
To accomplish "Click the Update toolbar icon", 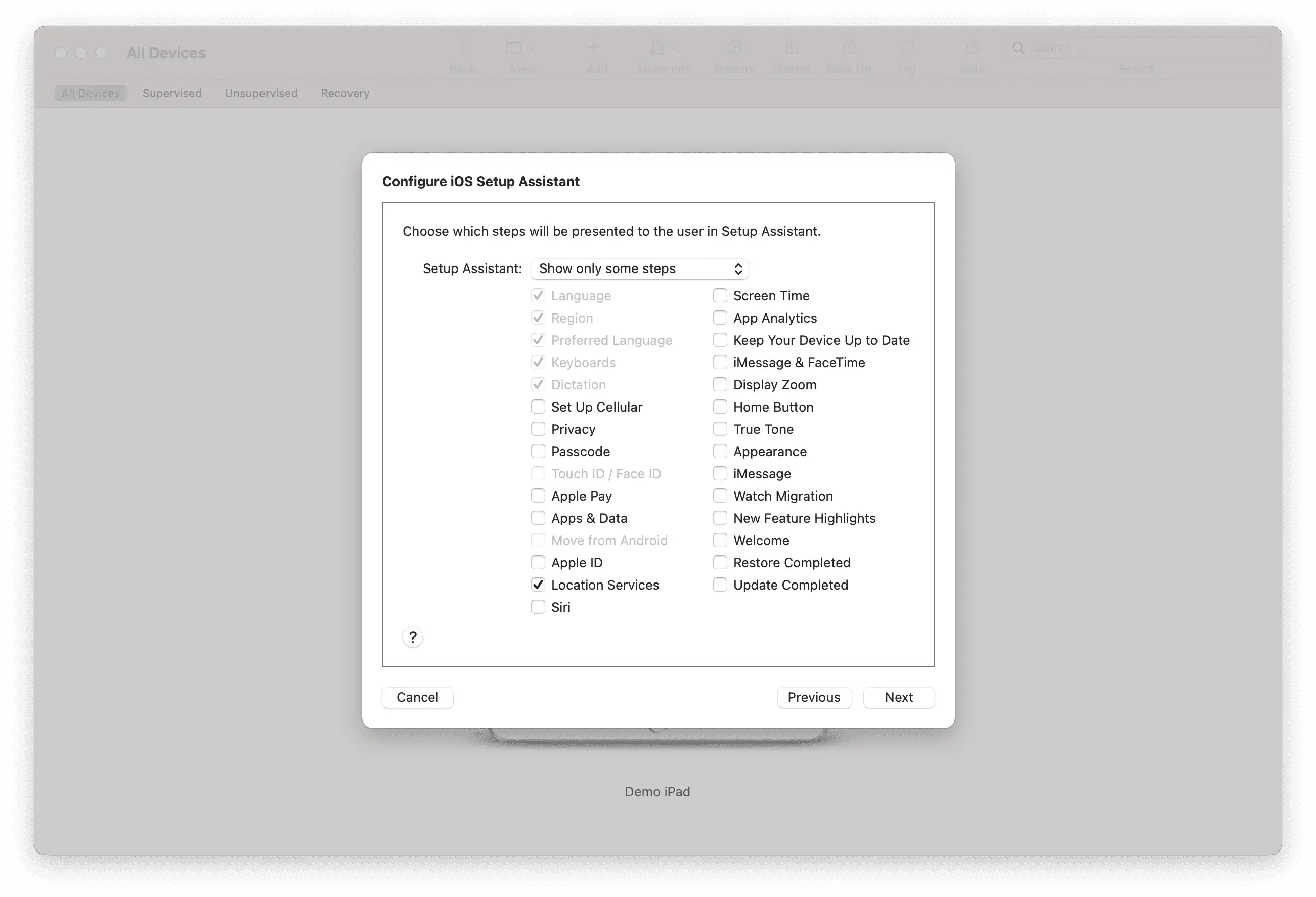I will pos(792,48).
